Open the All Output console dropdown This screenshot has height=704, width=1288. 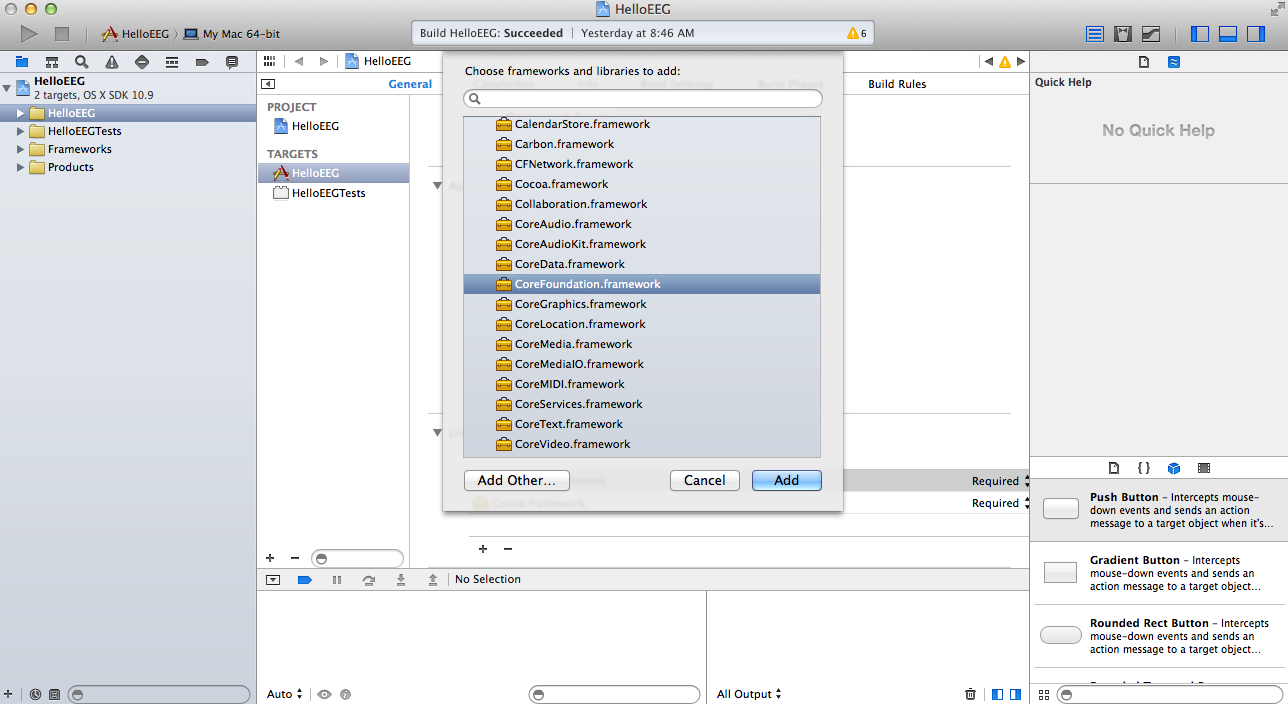pos(749,694)
